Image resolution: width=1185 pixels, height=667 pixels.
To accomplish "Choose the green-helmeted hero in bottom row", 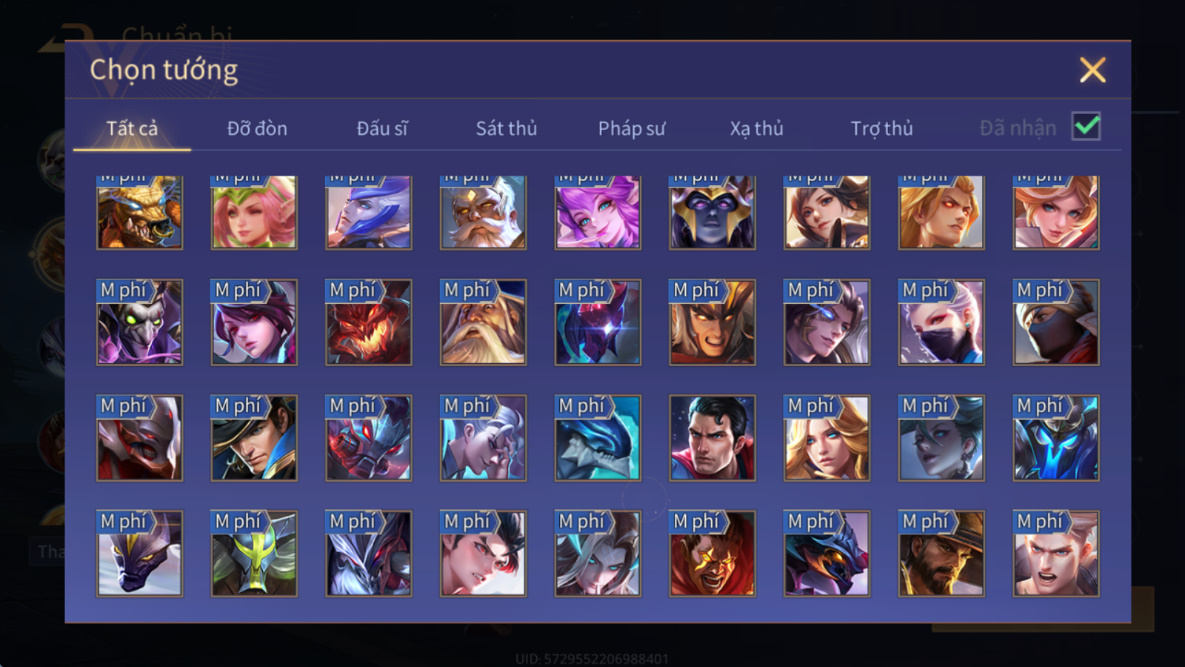I will pyautogui.click(x=254, y=554).
